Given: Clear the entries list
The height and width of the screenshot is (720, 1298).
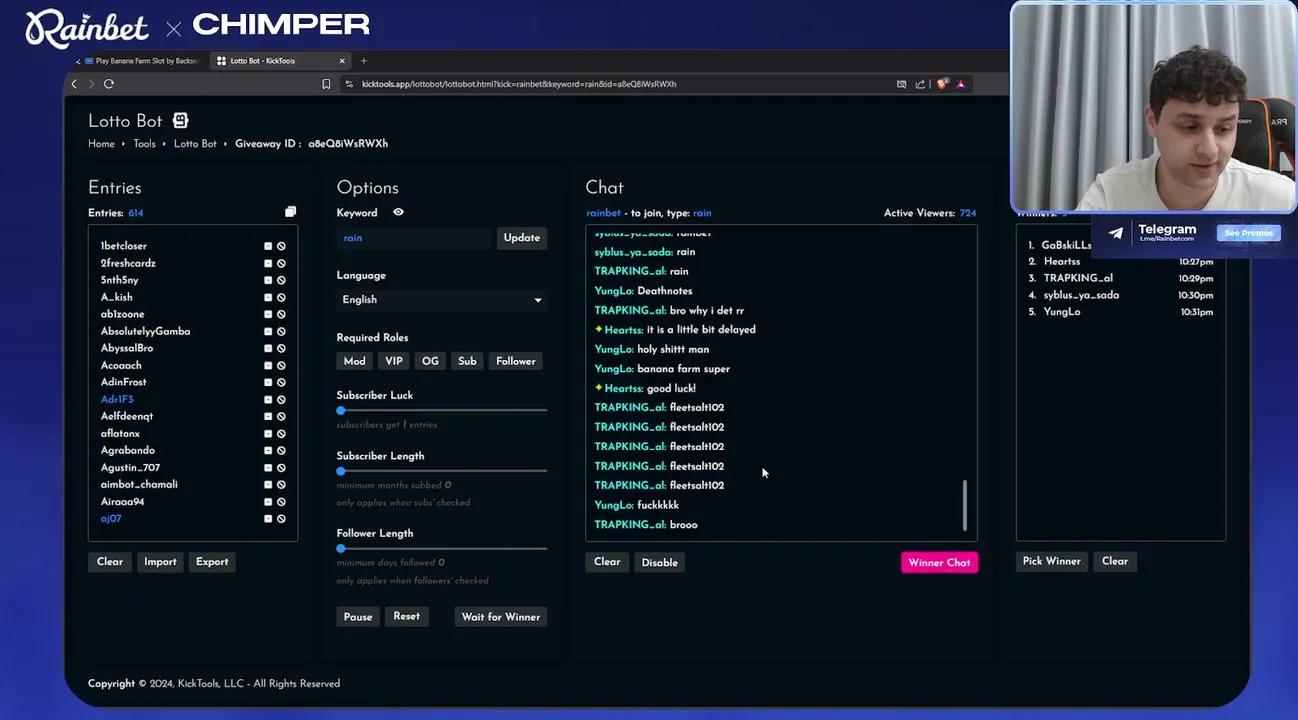Looking at the screenshot, I should (110, 562).
